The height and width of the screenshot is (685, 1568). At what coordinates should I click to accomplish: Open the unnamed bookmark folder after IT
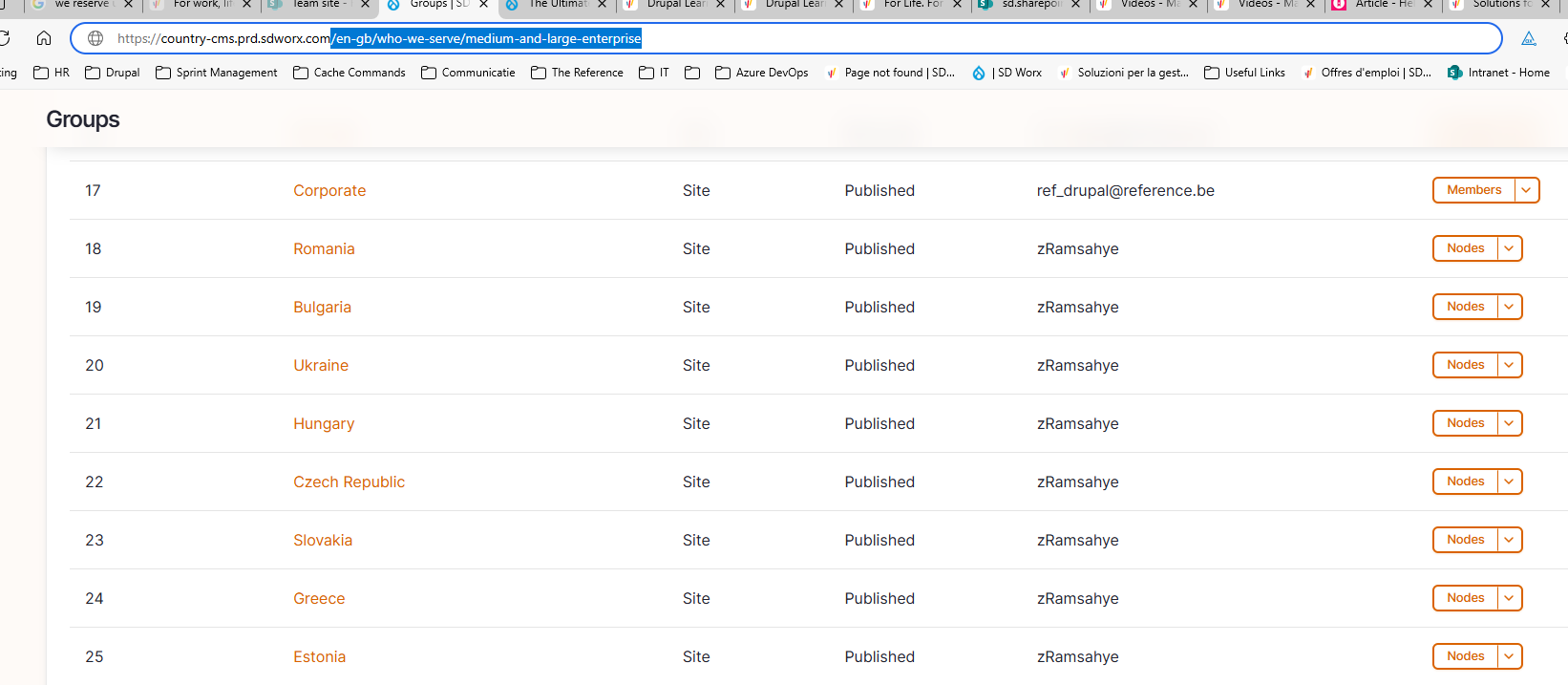tap(692, 73)
